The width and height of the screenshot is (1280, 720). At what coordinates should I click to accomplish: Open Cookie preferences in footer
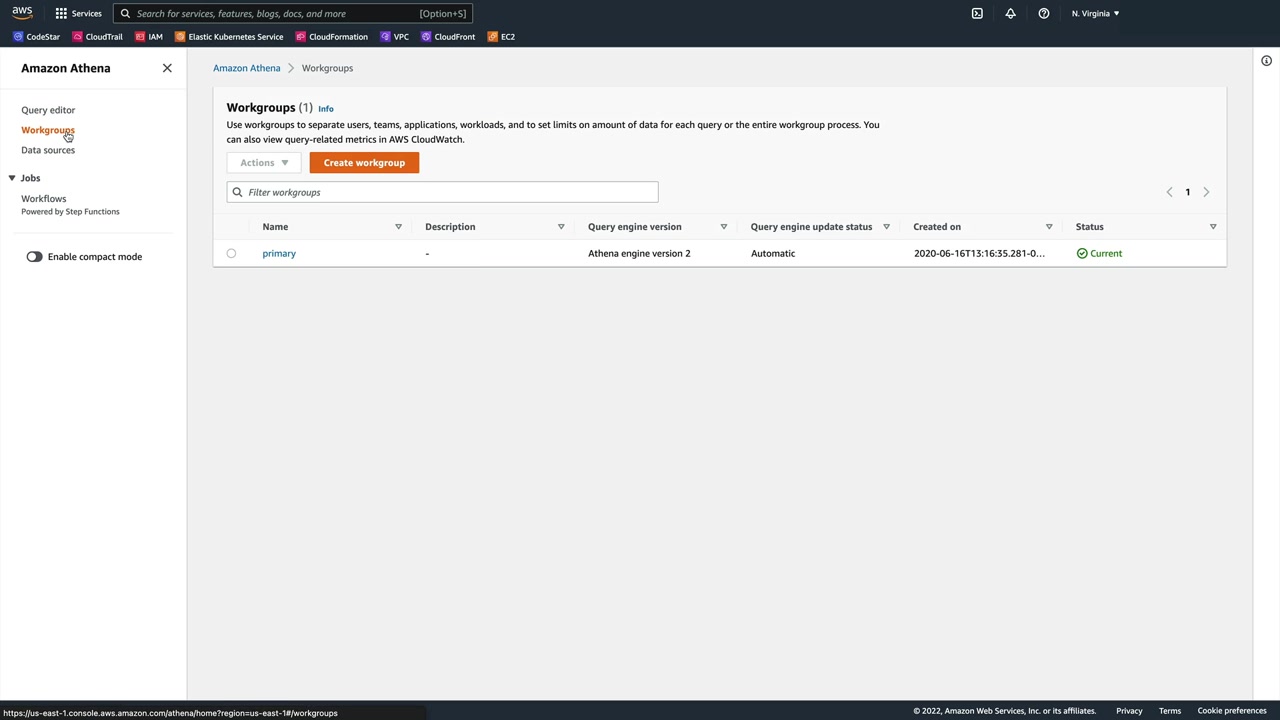[1232, 711]
